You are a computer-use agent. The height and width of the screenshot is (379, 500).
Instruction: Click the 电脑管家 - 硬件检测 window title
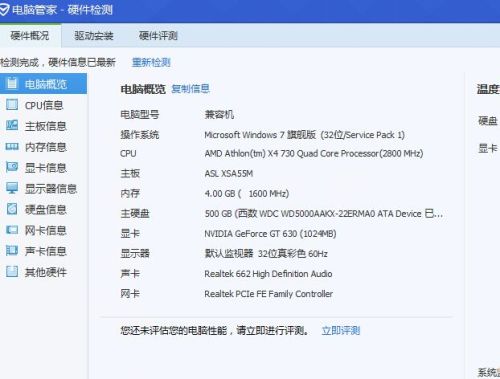[x=62, y=10]
